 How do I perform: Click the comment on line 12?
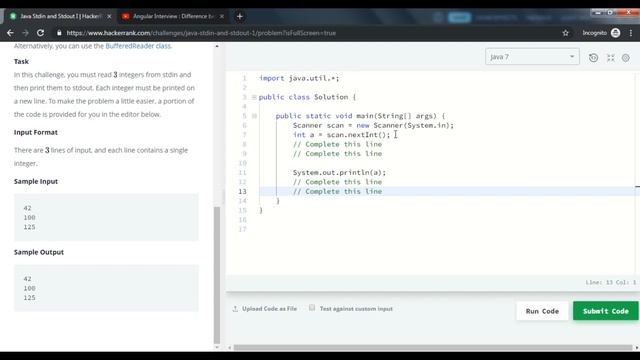click(337, 182)
